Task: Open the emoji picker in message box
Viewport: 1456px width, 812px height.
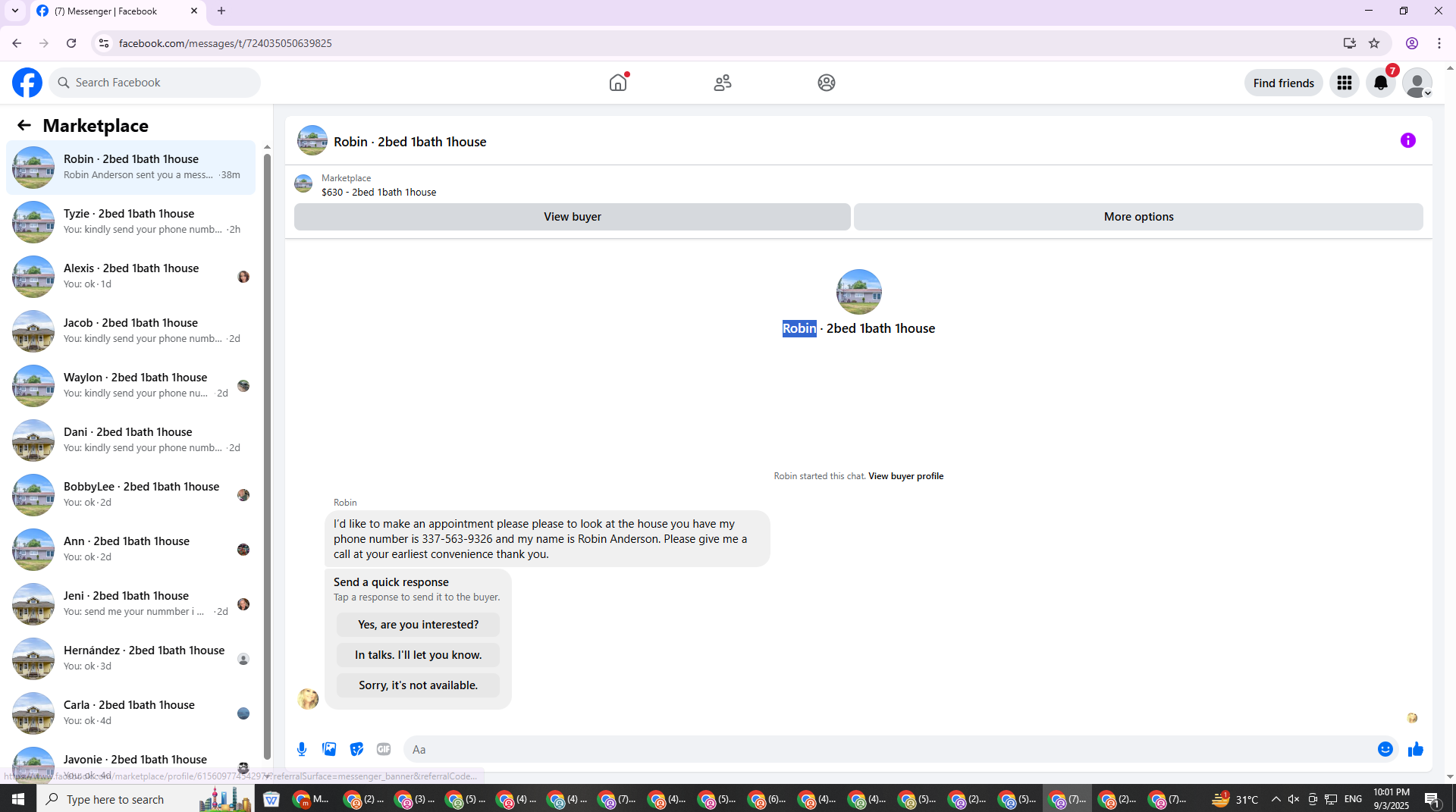Action: point(1385,749)
